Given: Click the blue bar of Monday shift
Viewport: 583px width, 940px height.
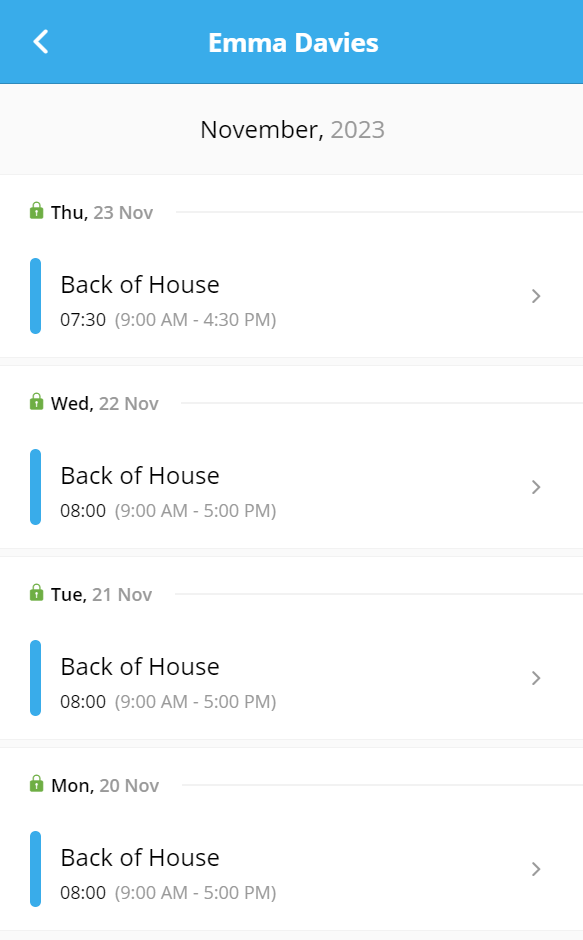Looking at the screenshot, I should coord(35,869).
